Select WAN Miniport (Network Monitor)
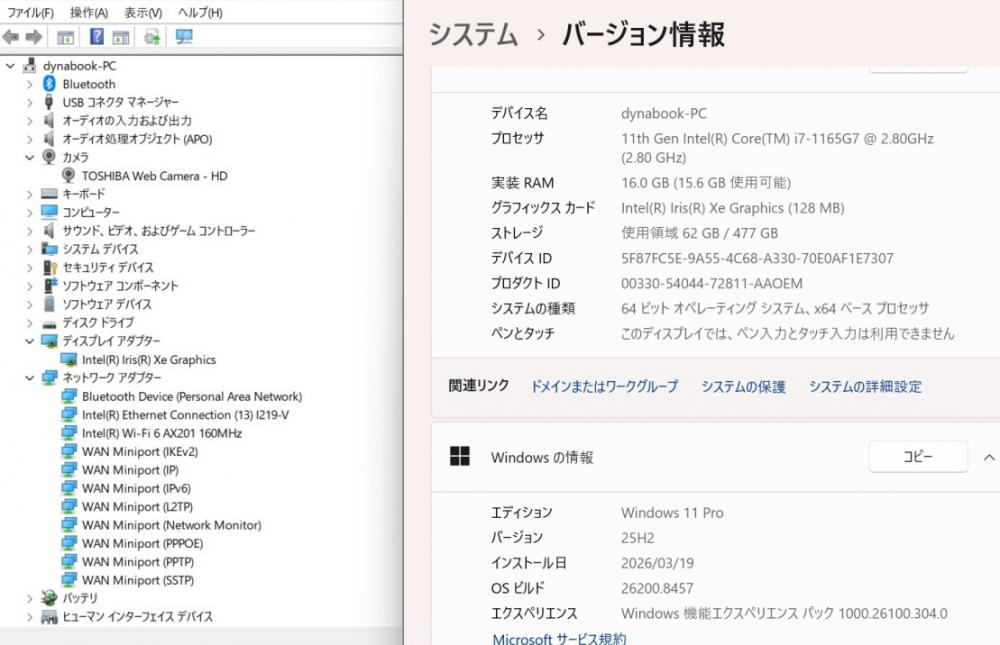 tap(172, 525)
